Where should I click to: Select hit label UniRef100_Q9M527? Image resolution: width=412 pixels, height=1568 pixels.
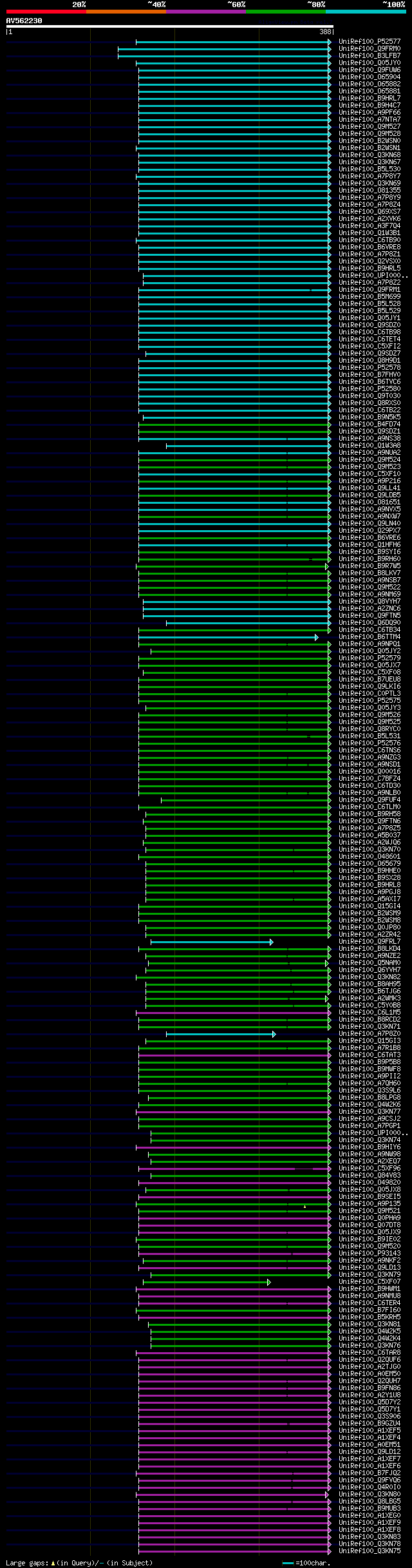(370, 127)
